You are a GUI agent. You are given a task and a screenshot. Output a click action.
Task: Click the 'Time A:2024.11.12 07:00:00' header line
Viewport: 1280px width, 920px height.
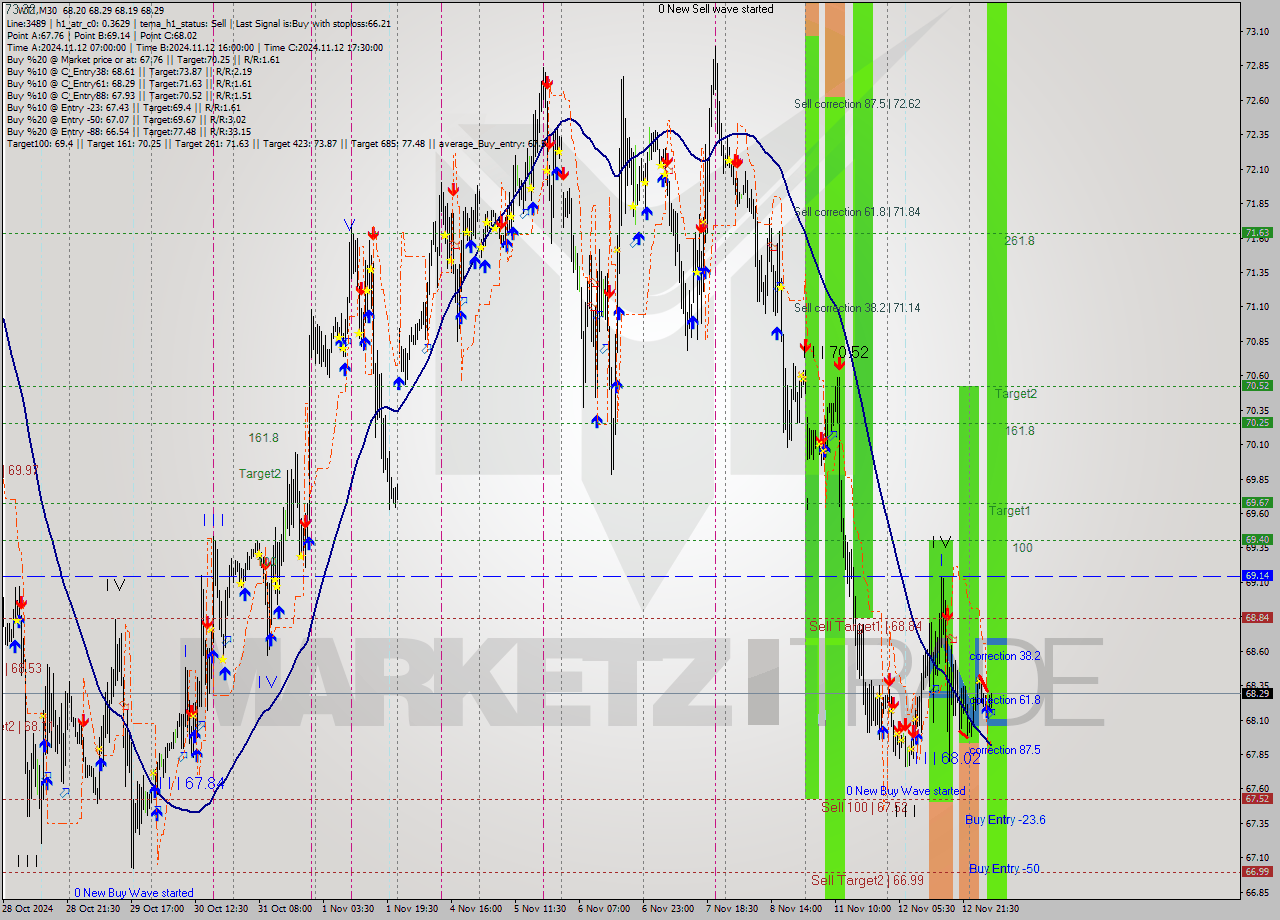tap(196, 47)
